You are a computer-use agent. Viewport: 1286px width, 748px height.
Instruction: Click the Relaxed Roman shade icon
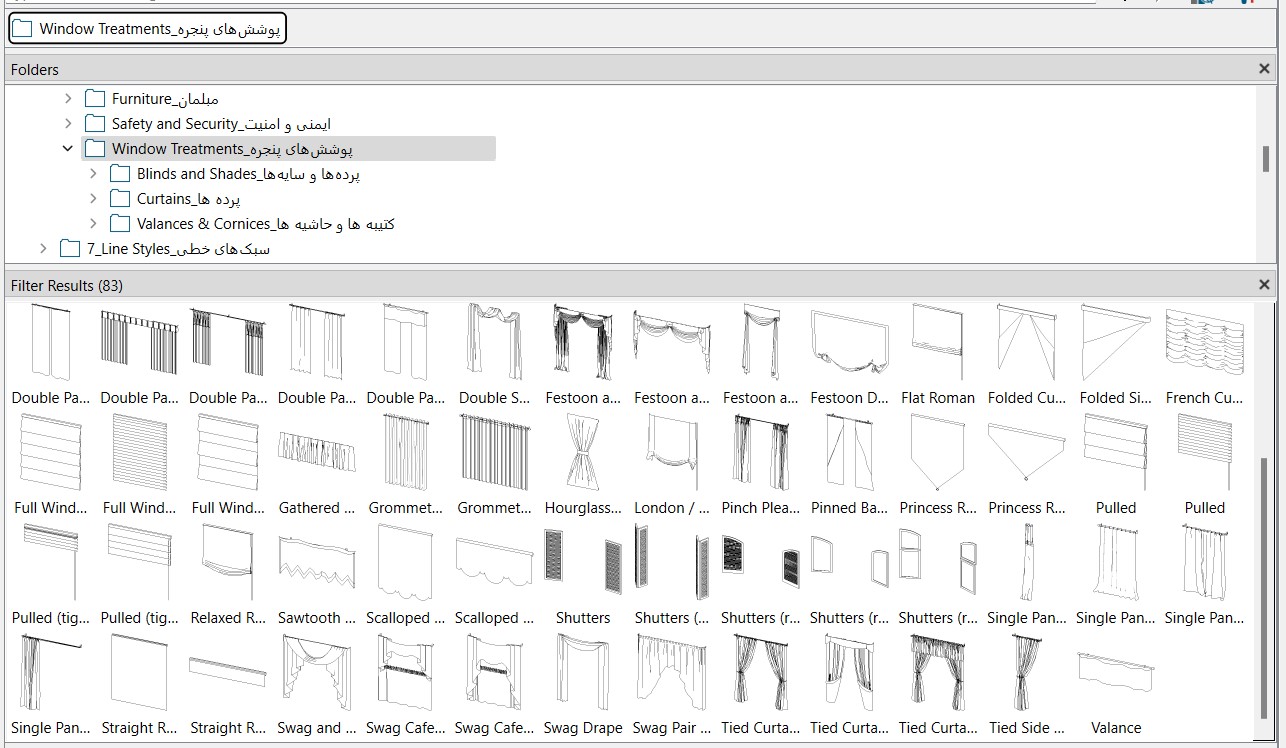[x=228, y=562]
